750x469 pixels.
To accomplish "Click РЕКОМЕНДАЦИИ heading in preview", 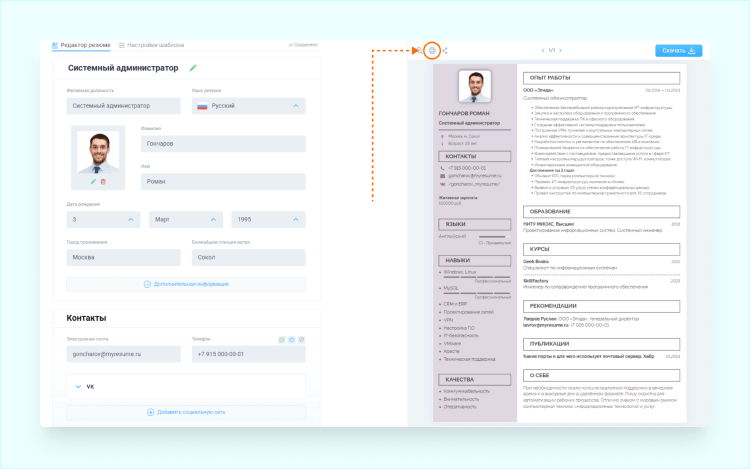I will click(x=601, y=306).
